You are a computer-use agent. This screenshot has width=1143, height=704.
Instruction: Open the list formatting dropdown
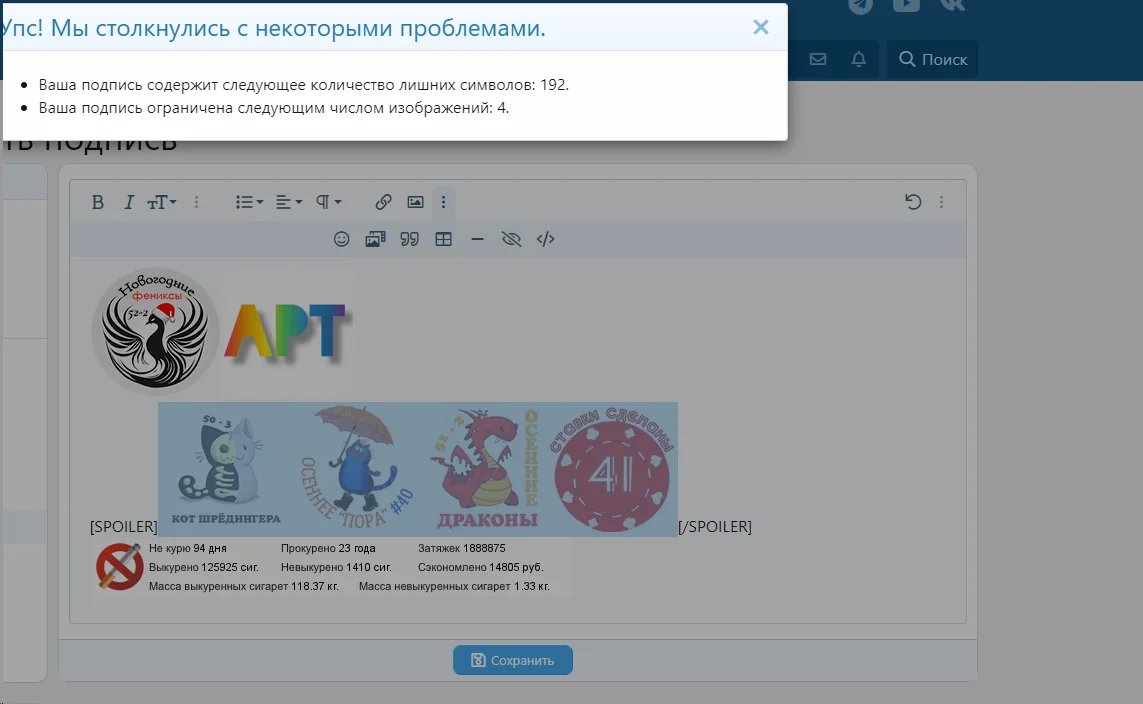click(247, 202)
